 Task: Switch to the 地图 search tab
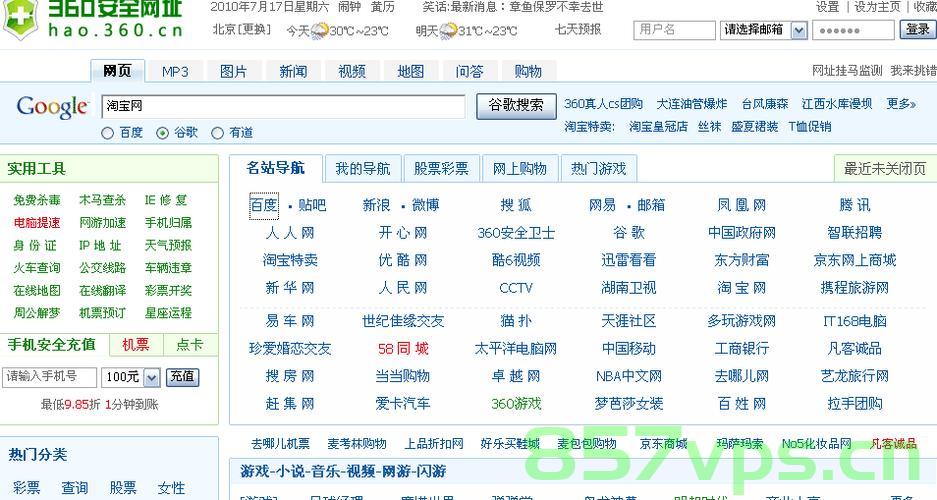click(411, 72)
